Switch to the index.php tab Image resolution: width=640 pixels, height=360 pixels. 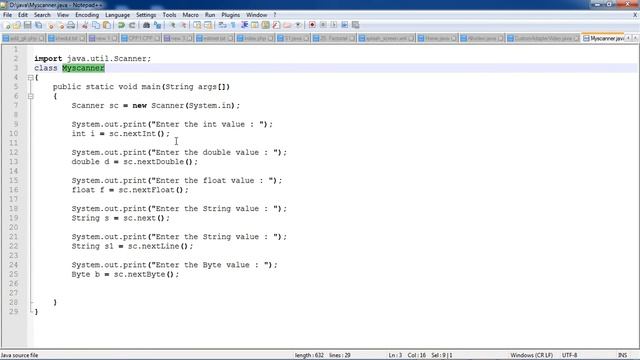[255, 38]
